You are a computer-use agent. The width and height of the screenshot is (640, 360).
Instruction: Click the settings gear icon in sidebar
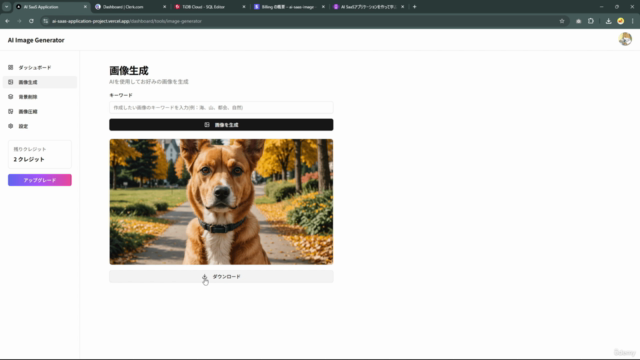[x=11, y=126]
